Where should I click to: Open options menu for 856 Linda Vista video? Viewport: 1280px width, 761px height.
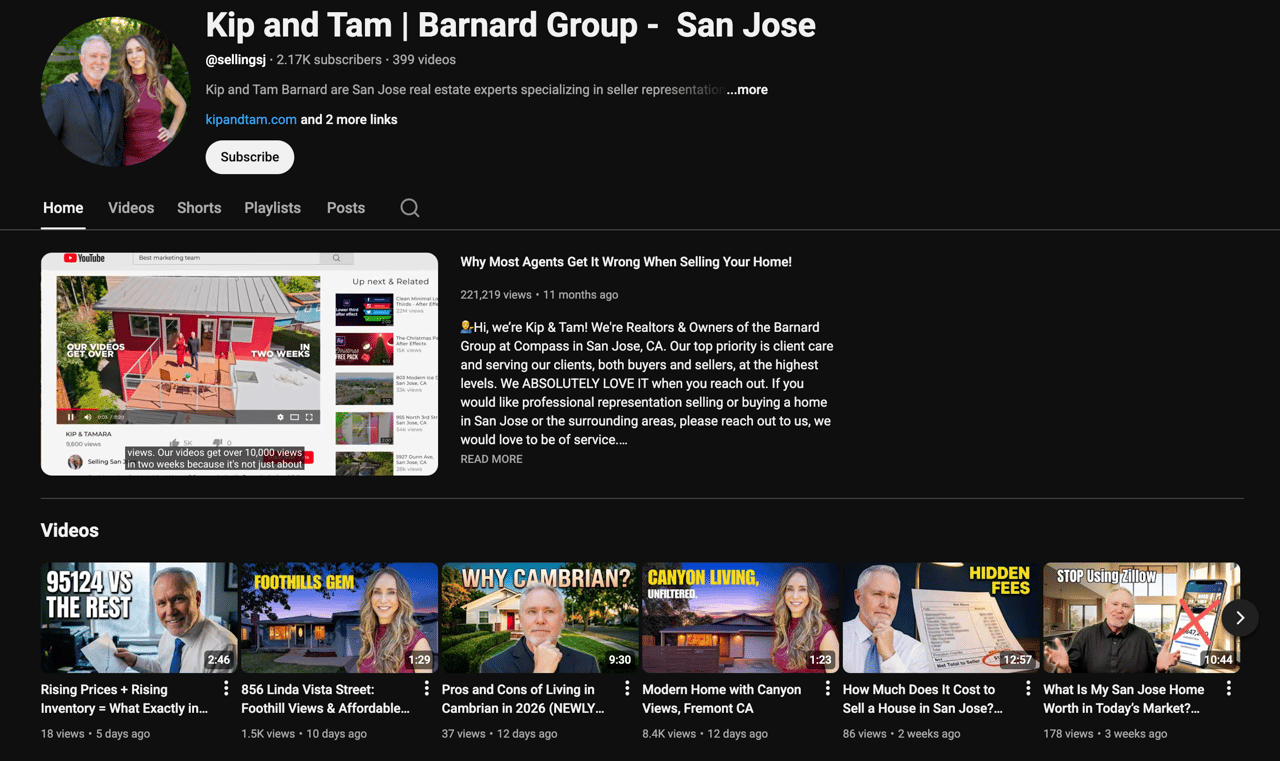(x=427, y=689)
